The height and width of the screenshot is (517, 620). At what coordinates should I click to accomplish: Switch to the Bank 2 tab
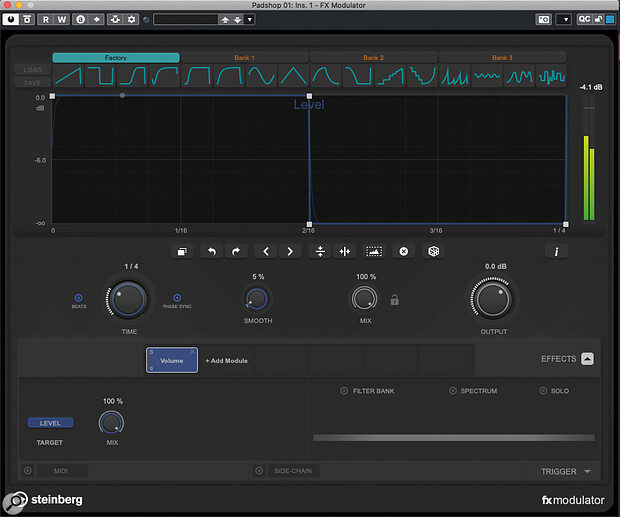coord(373,58)
